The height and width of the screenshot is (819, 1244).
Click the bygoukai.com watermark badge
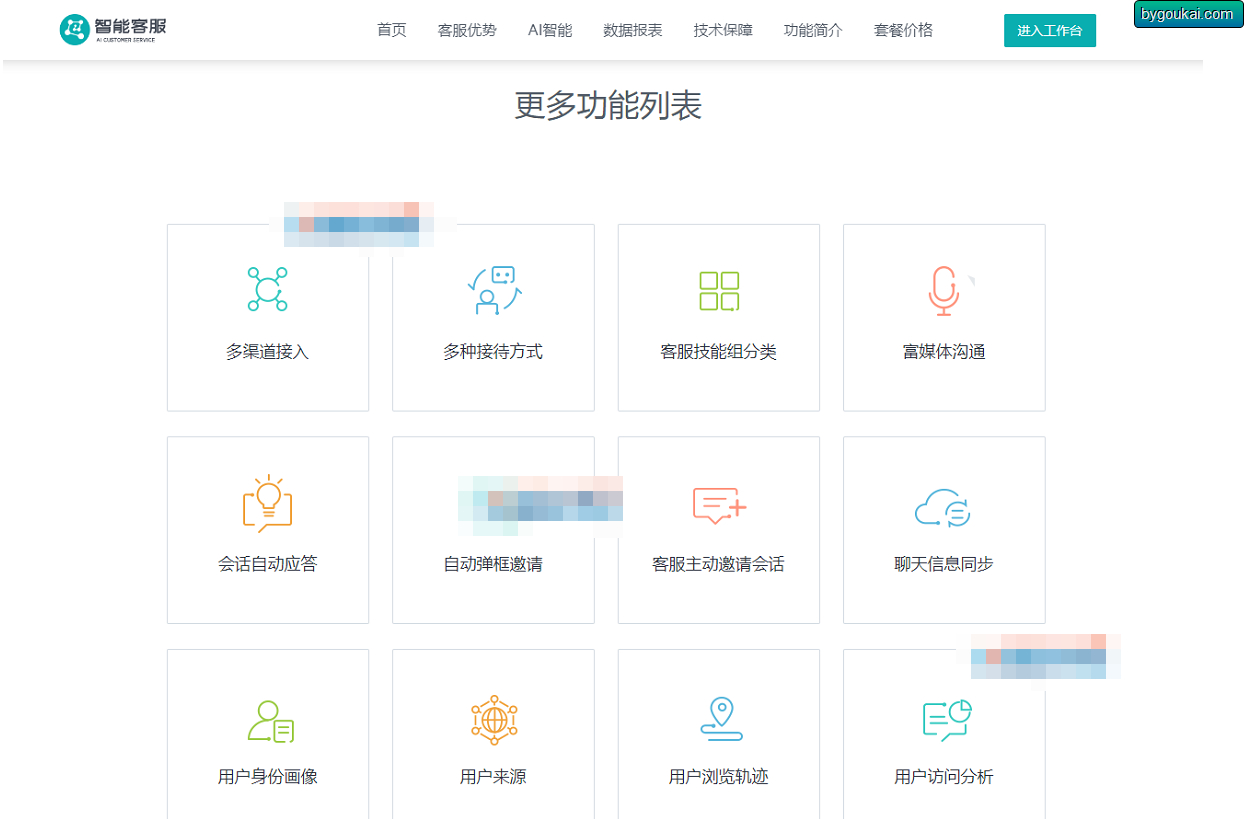pyautogui.click(x=1188, y=14)
